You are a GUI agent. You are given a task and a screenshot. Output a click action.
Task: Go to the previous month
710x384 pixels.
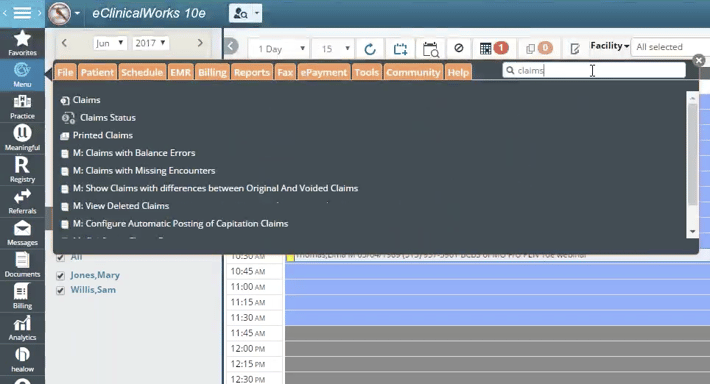click(x=64, y=43)
